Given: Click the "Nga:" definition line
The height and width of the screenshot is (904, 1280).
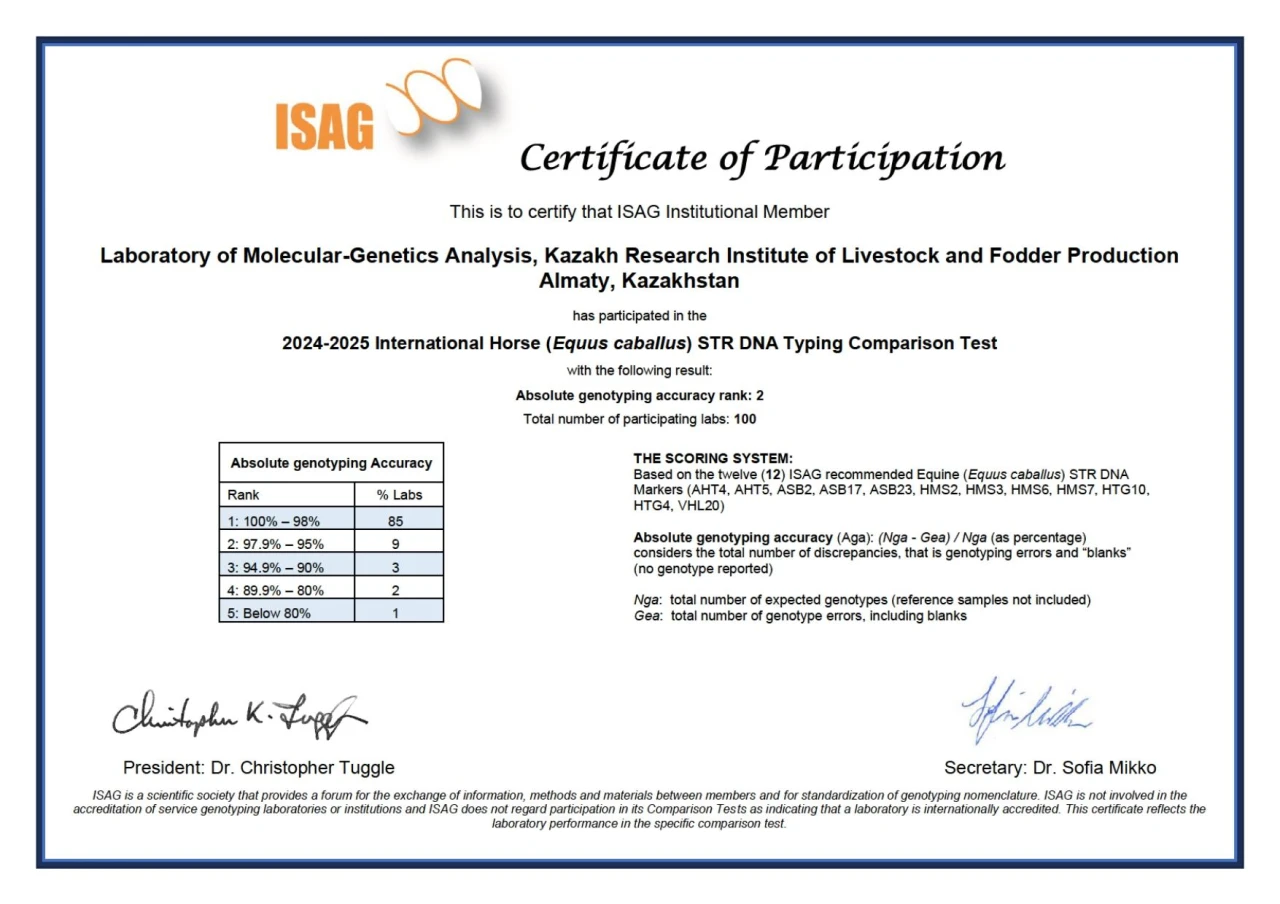Looking at the screenshot, I should point(862,600).
